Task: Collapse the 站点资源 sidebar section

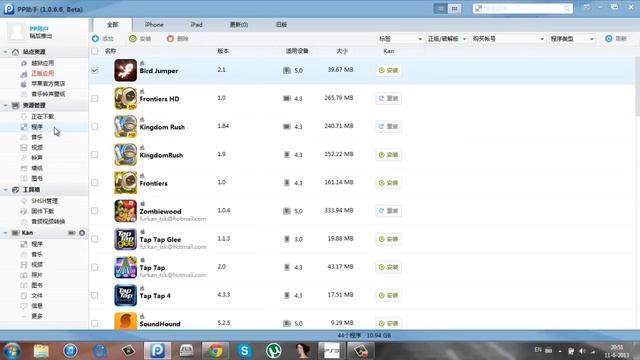Action: click(x=5, y=52)
